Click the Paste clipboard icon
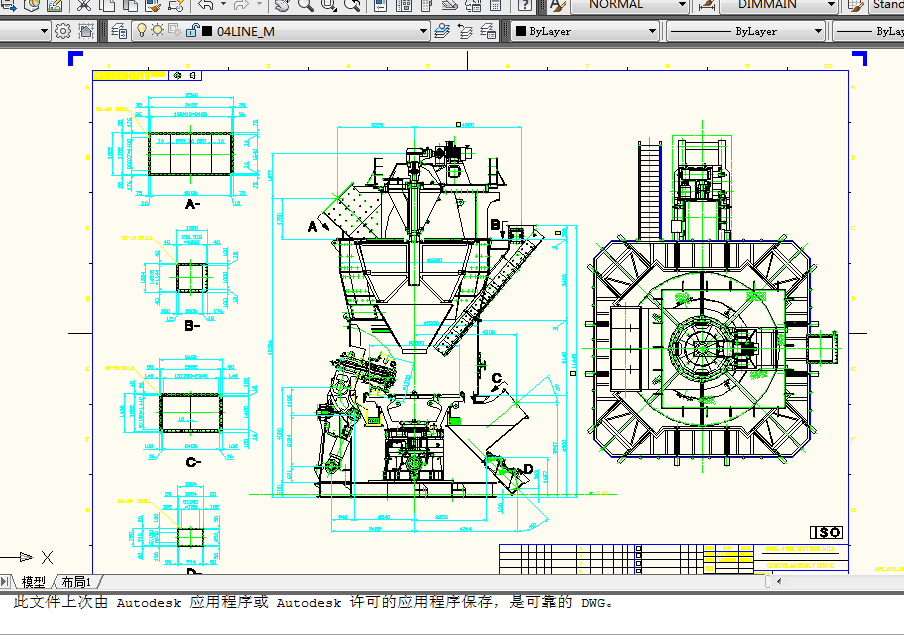 [x=130, y=6]
